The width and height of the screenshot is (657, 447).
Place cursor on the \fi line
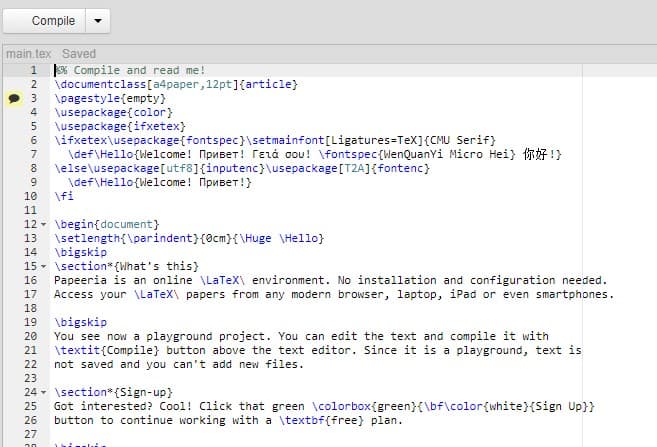click(x=64, y=196)
